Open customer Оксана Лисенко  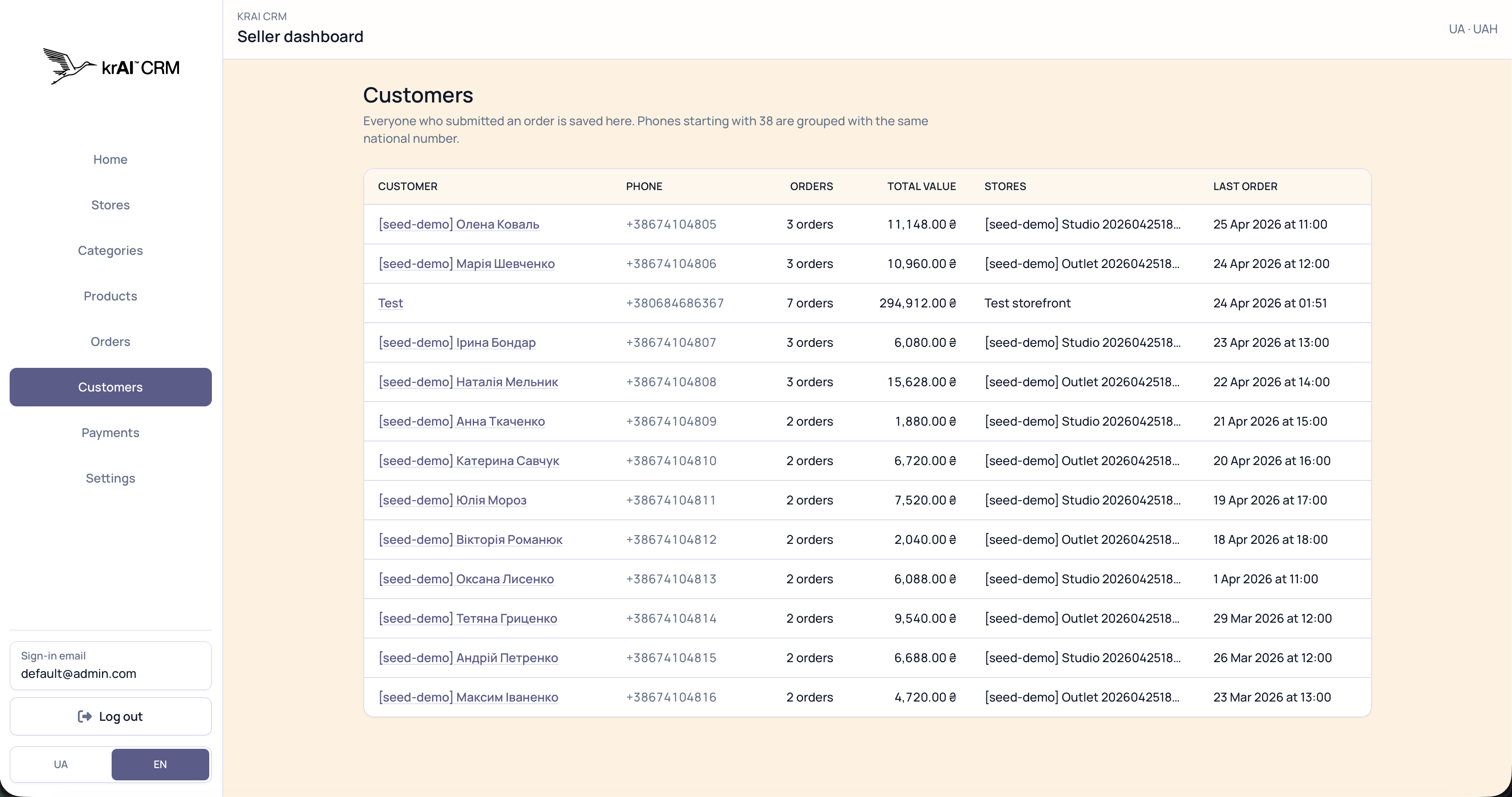[466, 578]
